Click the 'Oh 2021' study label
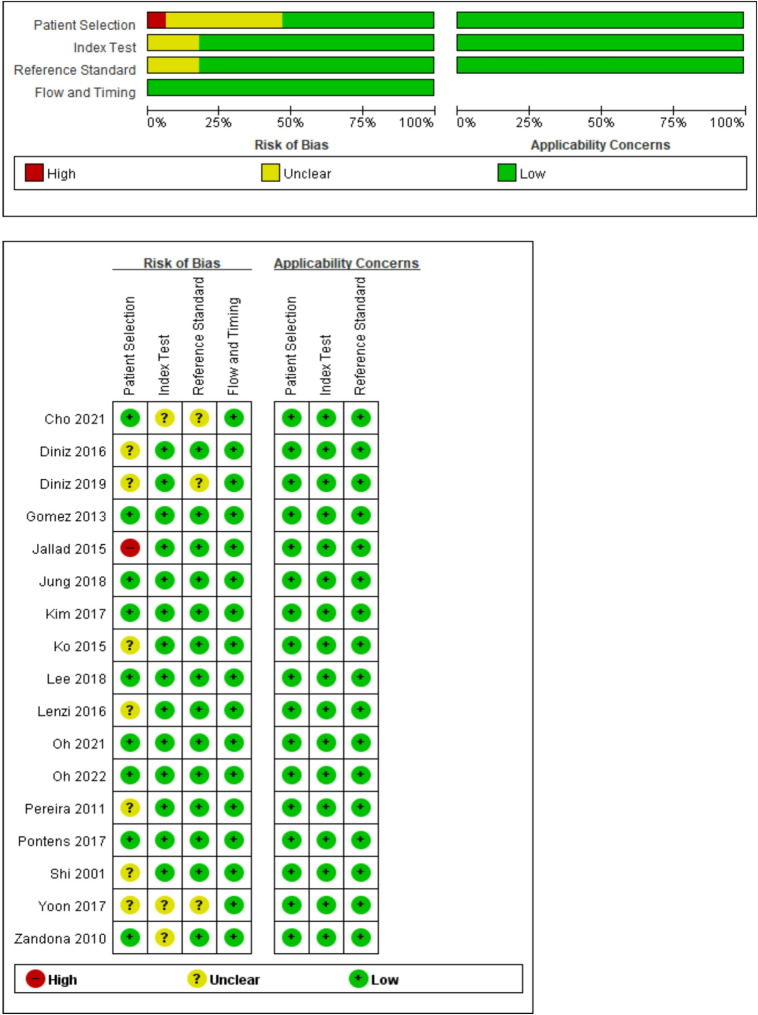 click(79, 744)
